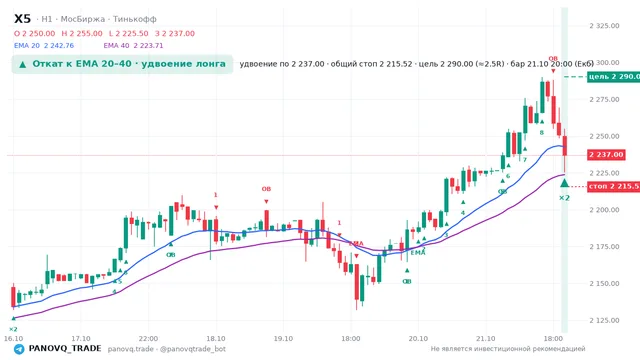Click the open price 'O 2 250.00'

[34, 33]
